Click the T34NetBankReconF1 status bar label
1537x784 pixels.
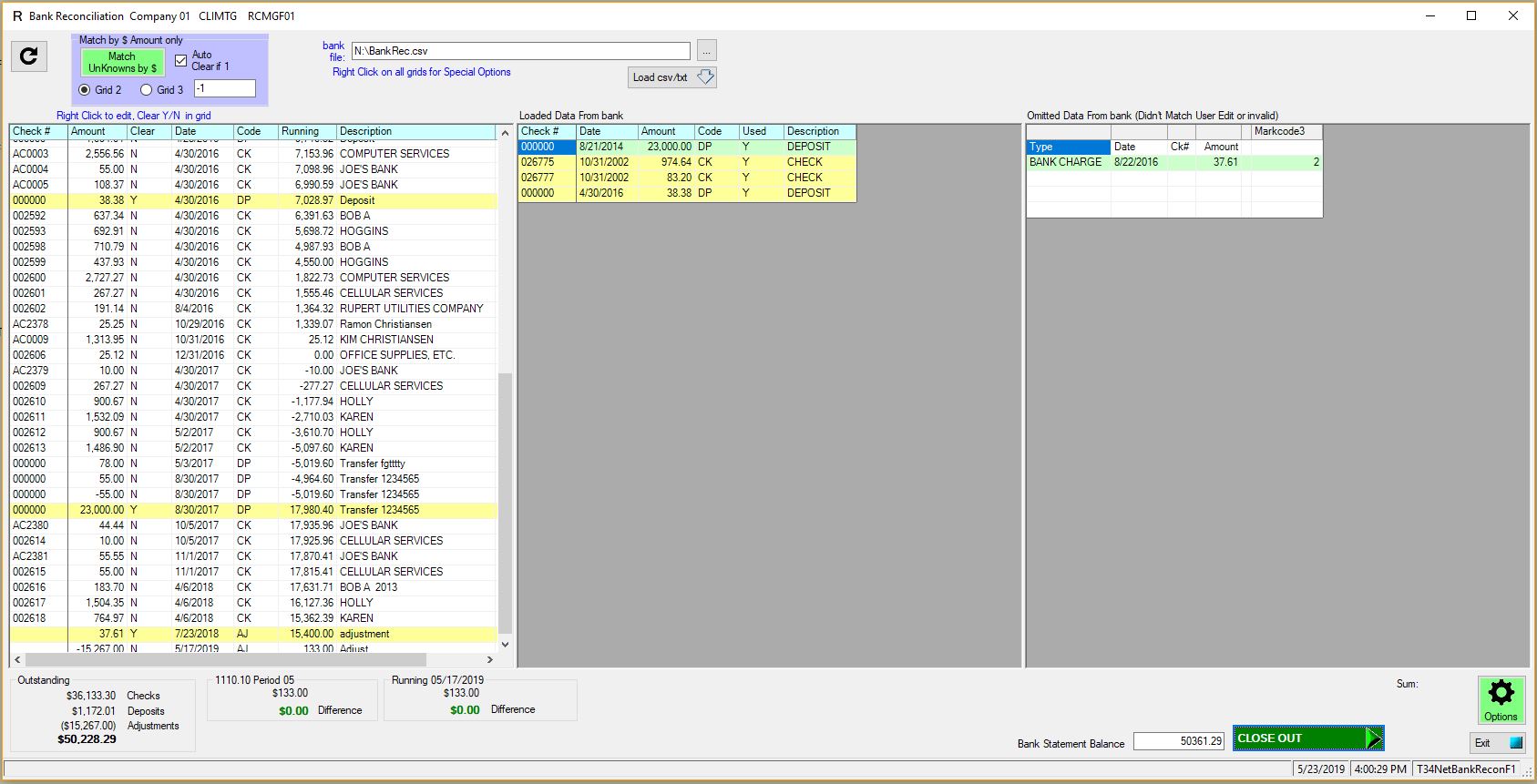[x=1466, y=769]
